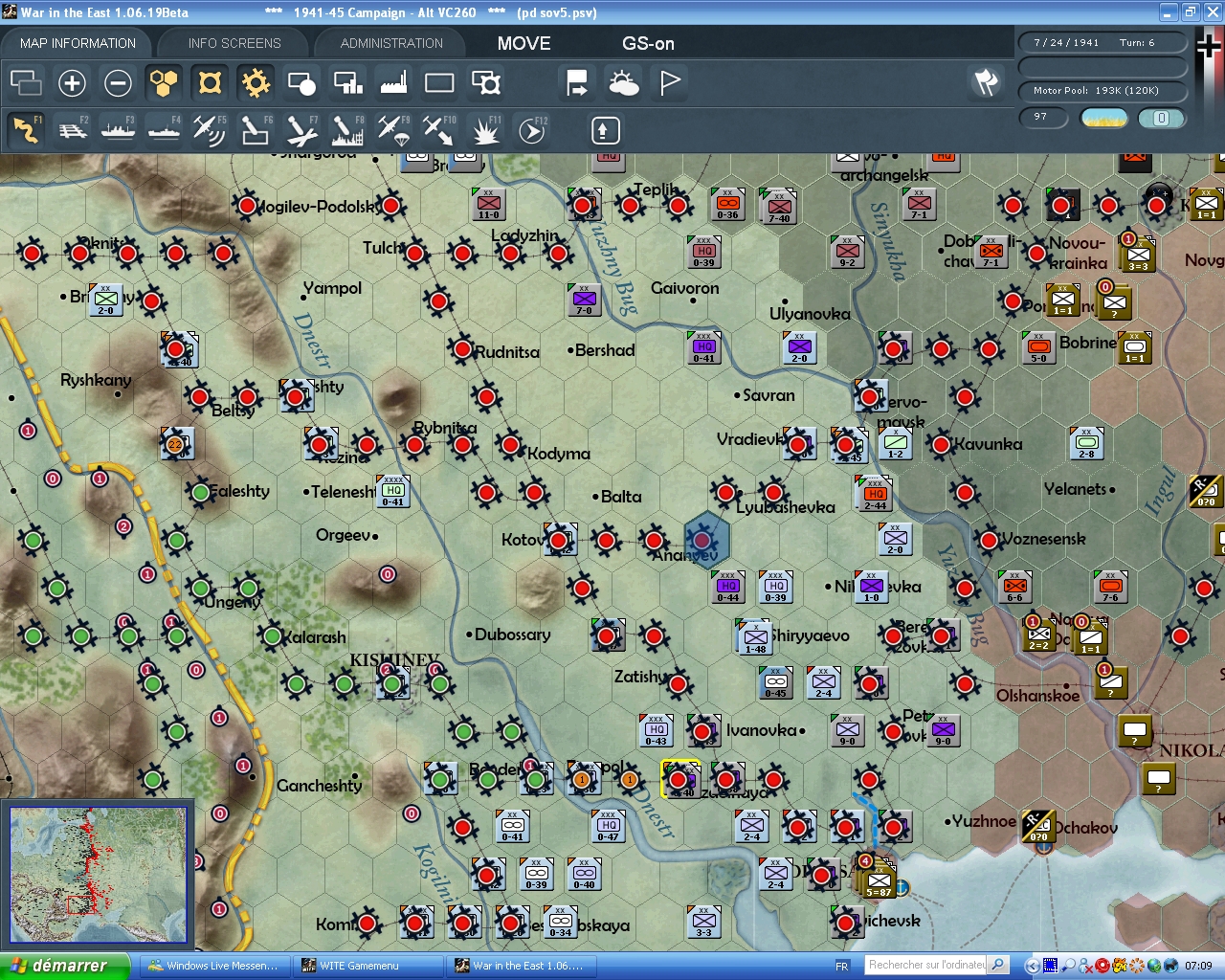Click the F12 end turn icon

click(532, 130)
